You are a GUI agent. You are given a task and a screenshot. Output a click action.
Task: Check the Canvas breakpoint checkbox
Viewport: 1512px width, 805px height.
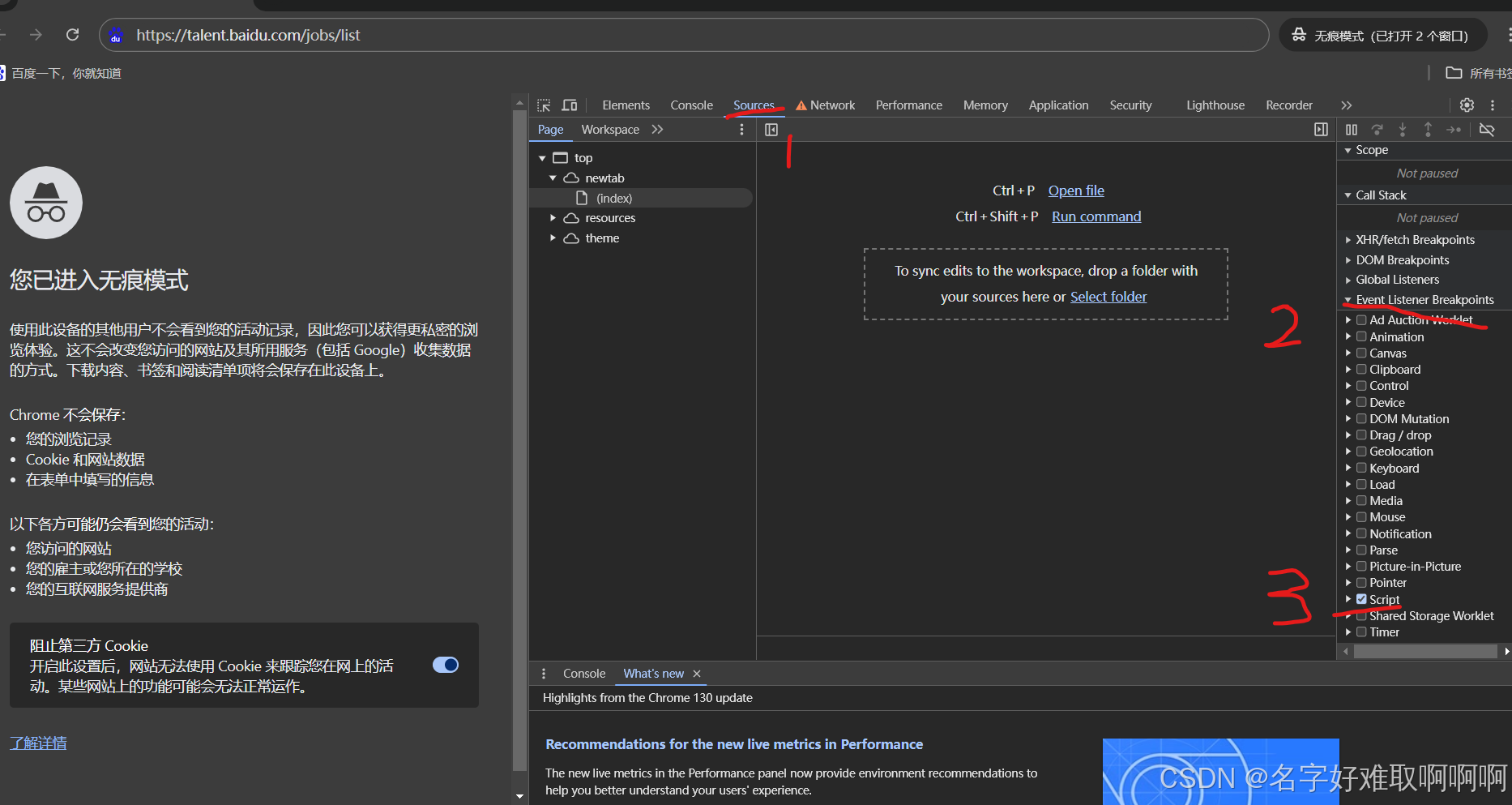tap(1361, 353)
